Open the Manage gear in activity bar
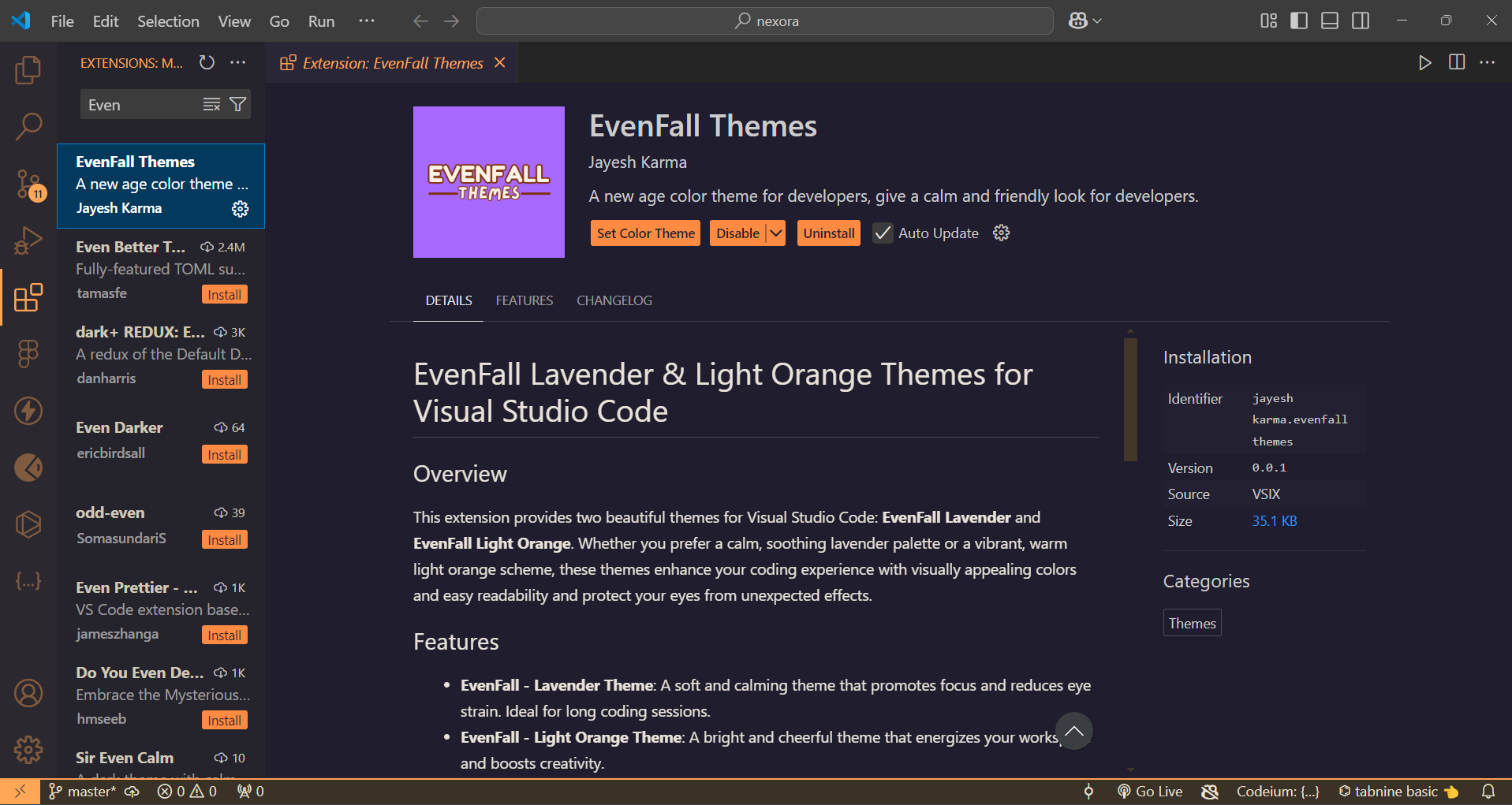Image resolution: width=1512 pixels, height=805 pixels. pos(28,750)
